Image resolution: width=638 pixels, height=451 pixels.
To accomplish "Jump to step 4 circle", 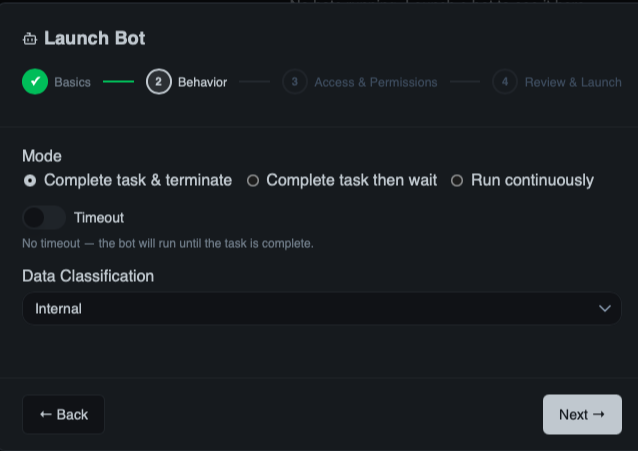I will 505,82.
